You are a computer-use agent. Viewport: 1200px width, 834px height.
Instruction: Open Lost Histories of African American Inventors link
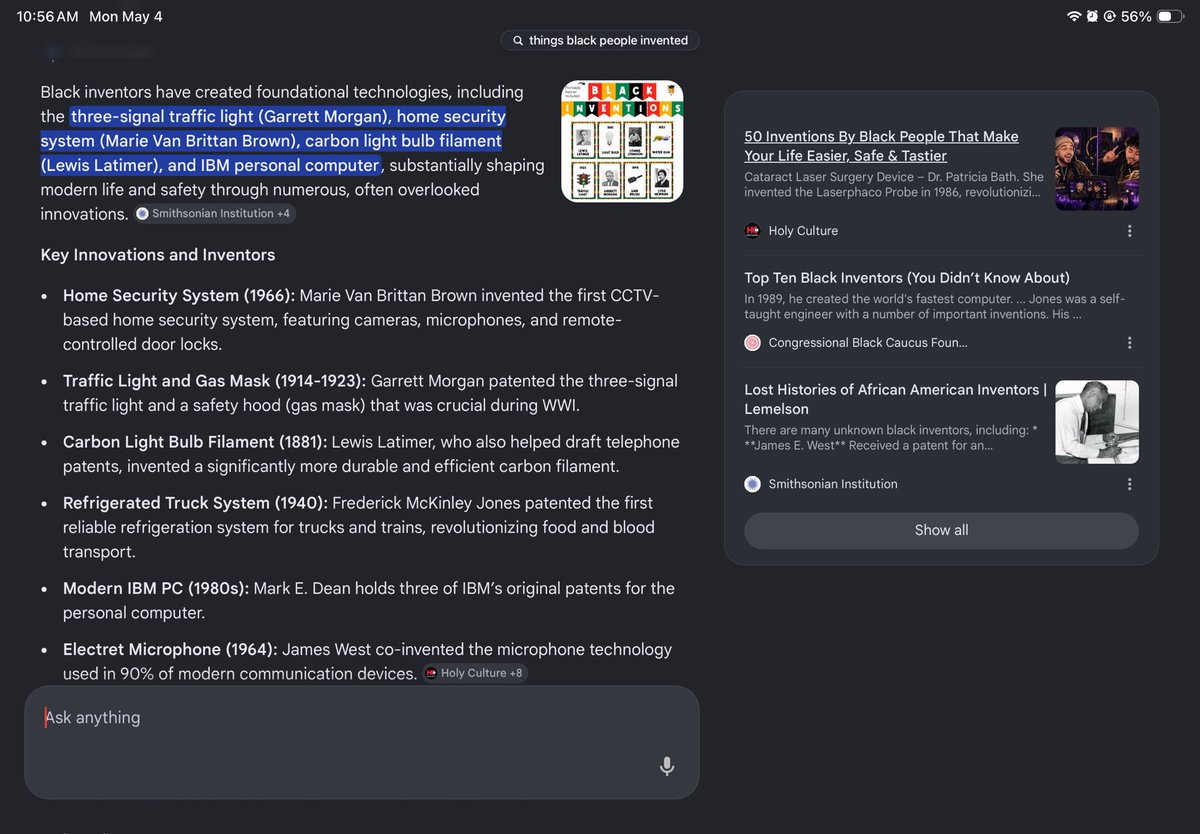pos(895,399)
